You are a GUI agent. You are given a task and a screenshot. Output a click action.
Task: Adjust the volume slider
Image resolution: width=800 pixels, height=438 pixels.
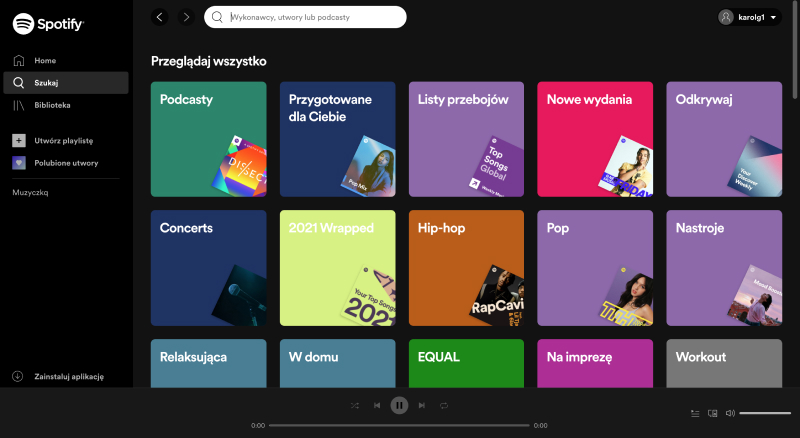(765, 413)
